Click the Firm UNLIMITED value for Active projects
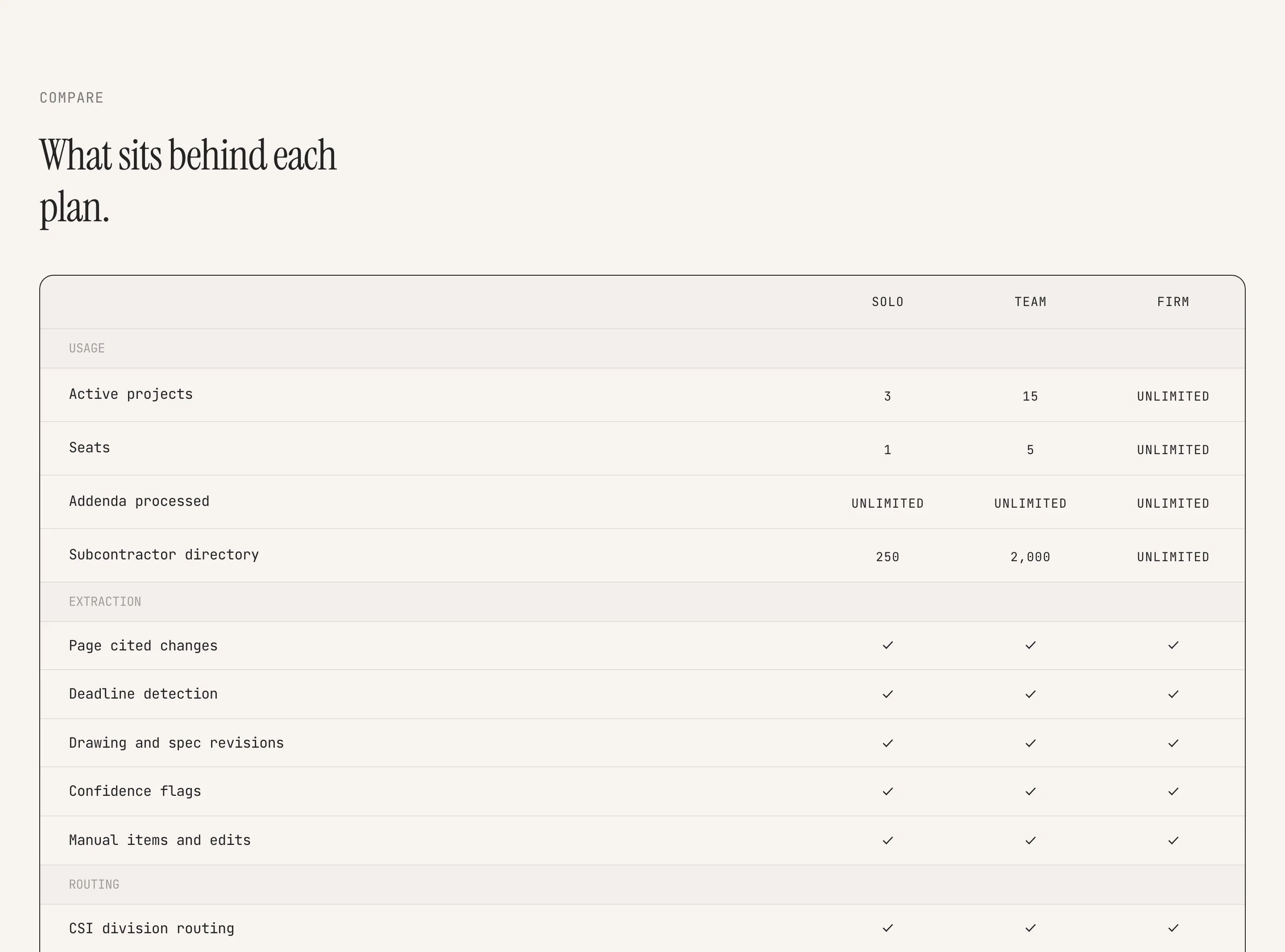This screenshot has width=1285, height=952. (1173, 397)
